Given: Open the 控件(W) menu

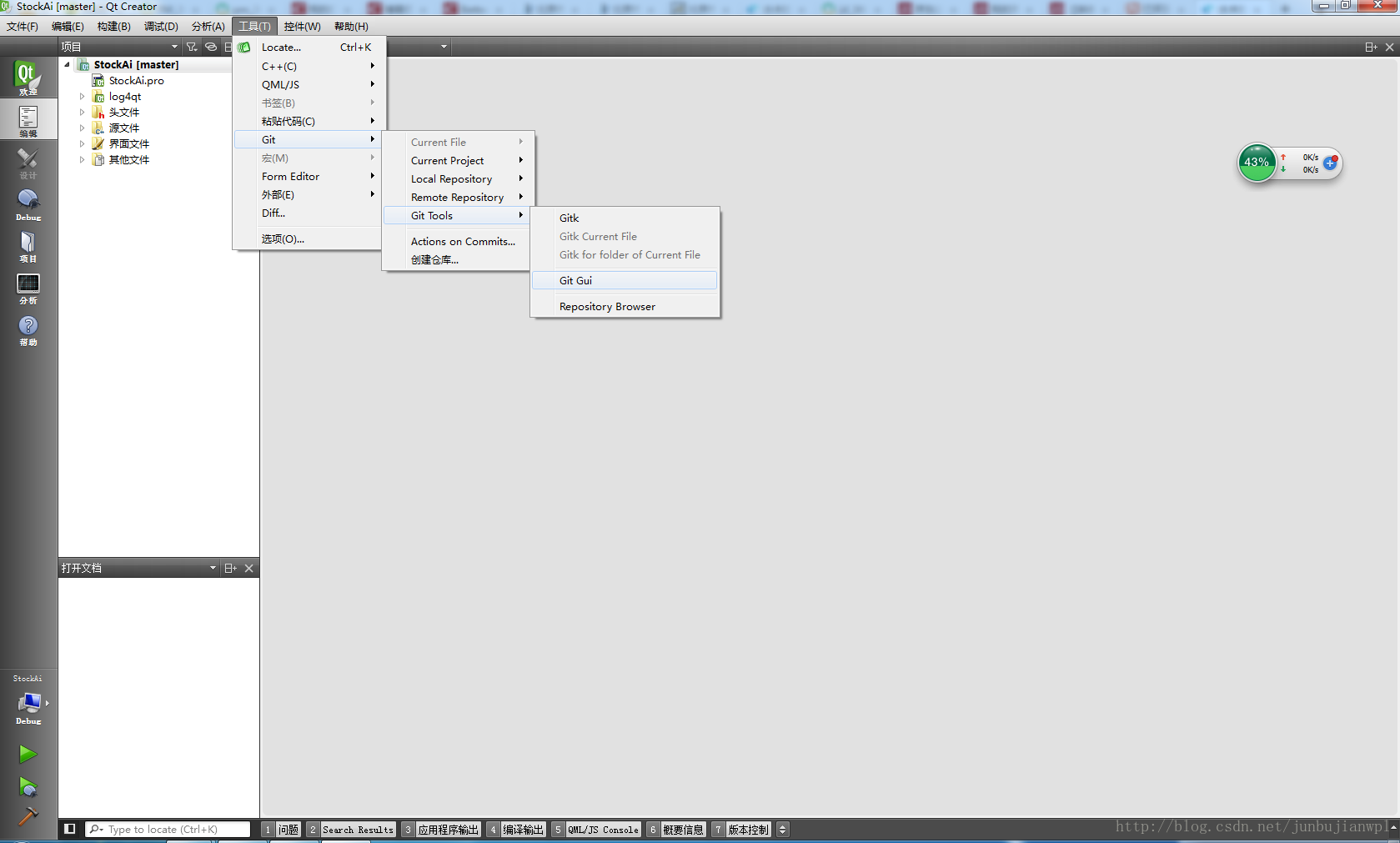Looking at the screenshot, I should pos(302,27).
